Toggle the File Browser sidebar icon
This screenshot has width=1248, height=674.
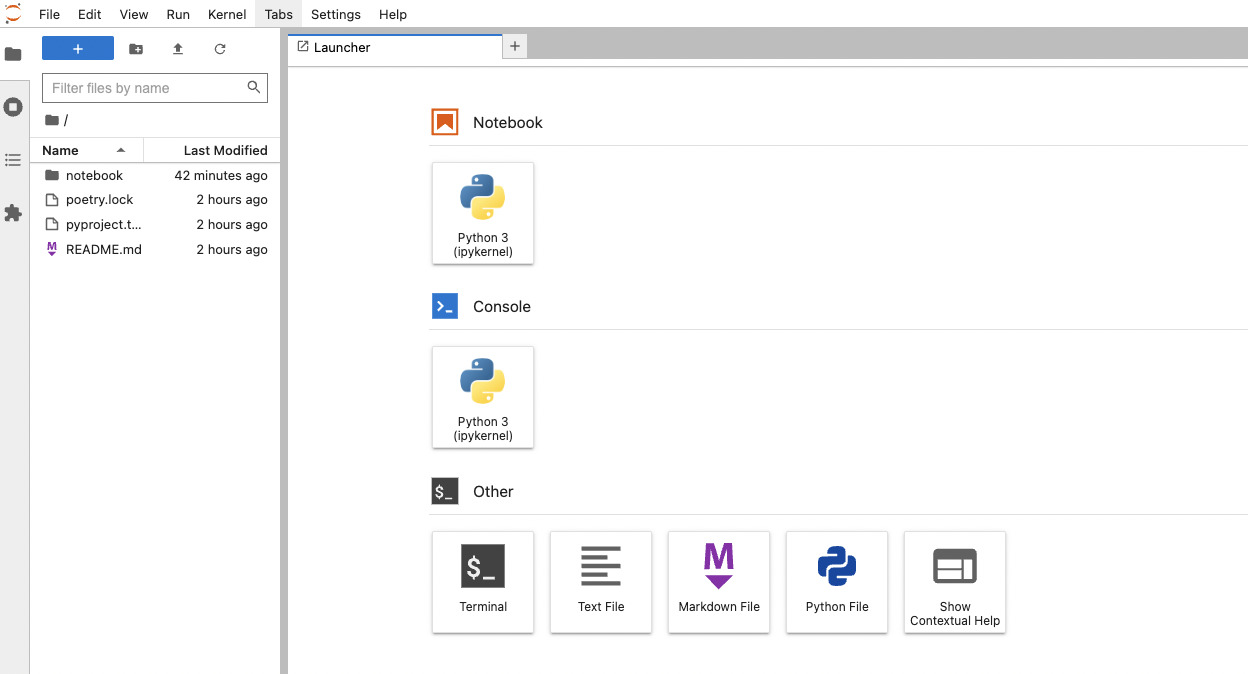coord(13,54)
